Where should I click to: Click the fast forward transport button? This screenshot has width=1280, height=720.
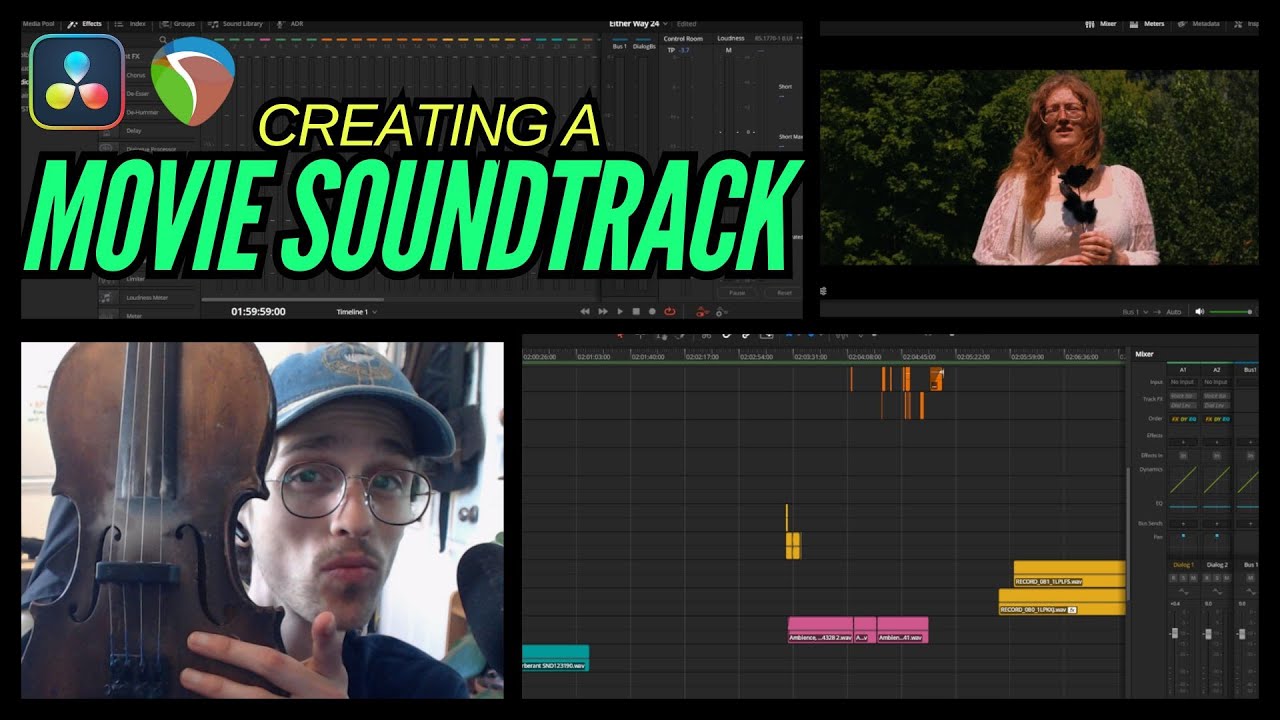(603, 311)
